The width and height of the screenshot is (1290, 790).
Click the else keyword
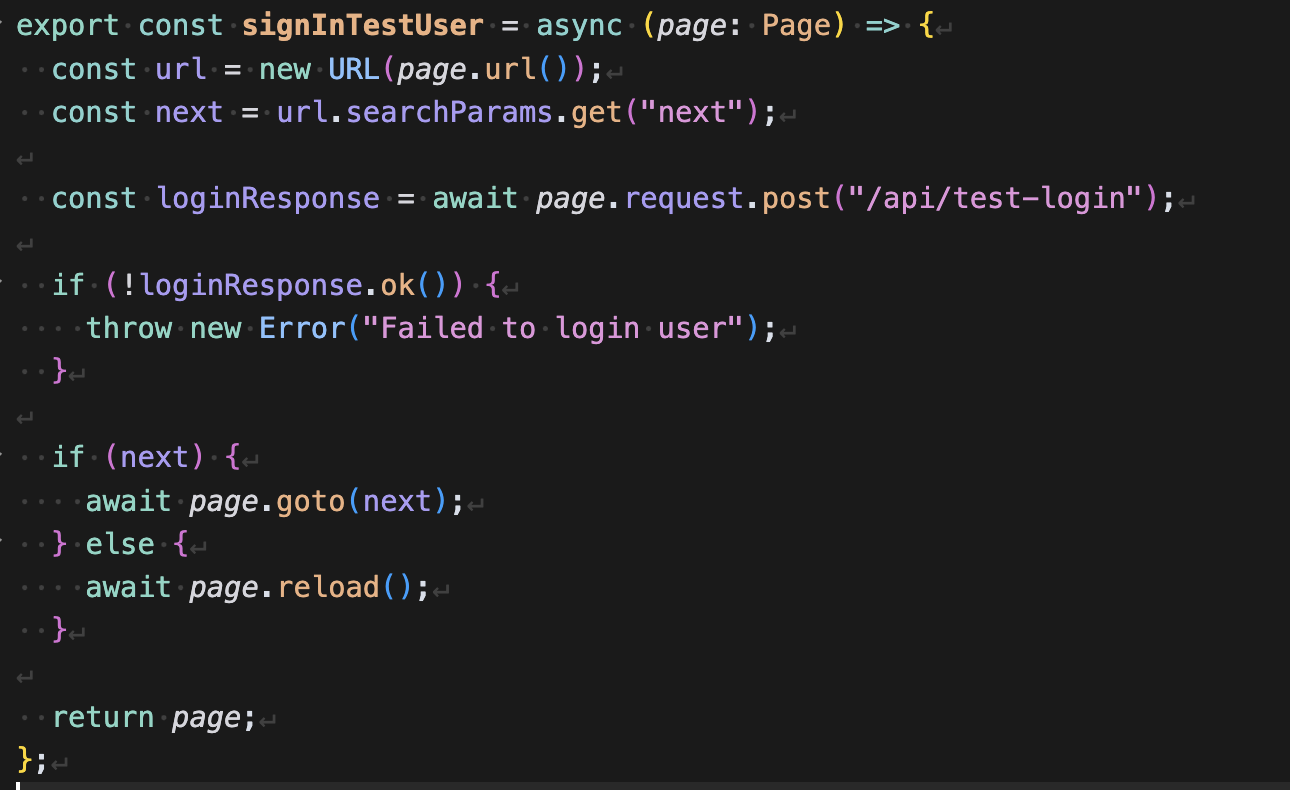tap(120, 544)
